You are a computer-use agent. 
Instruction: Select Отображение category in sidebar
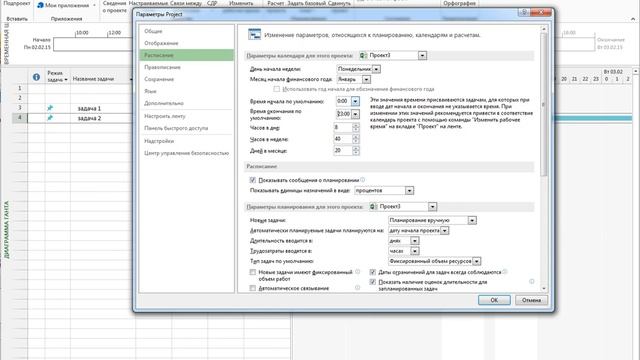point(187,43)
